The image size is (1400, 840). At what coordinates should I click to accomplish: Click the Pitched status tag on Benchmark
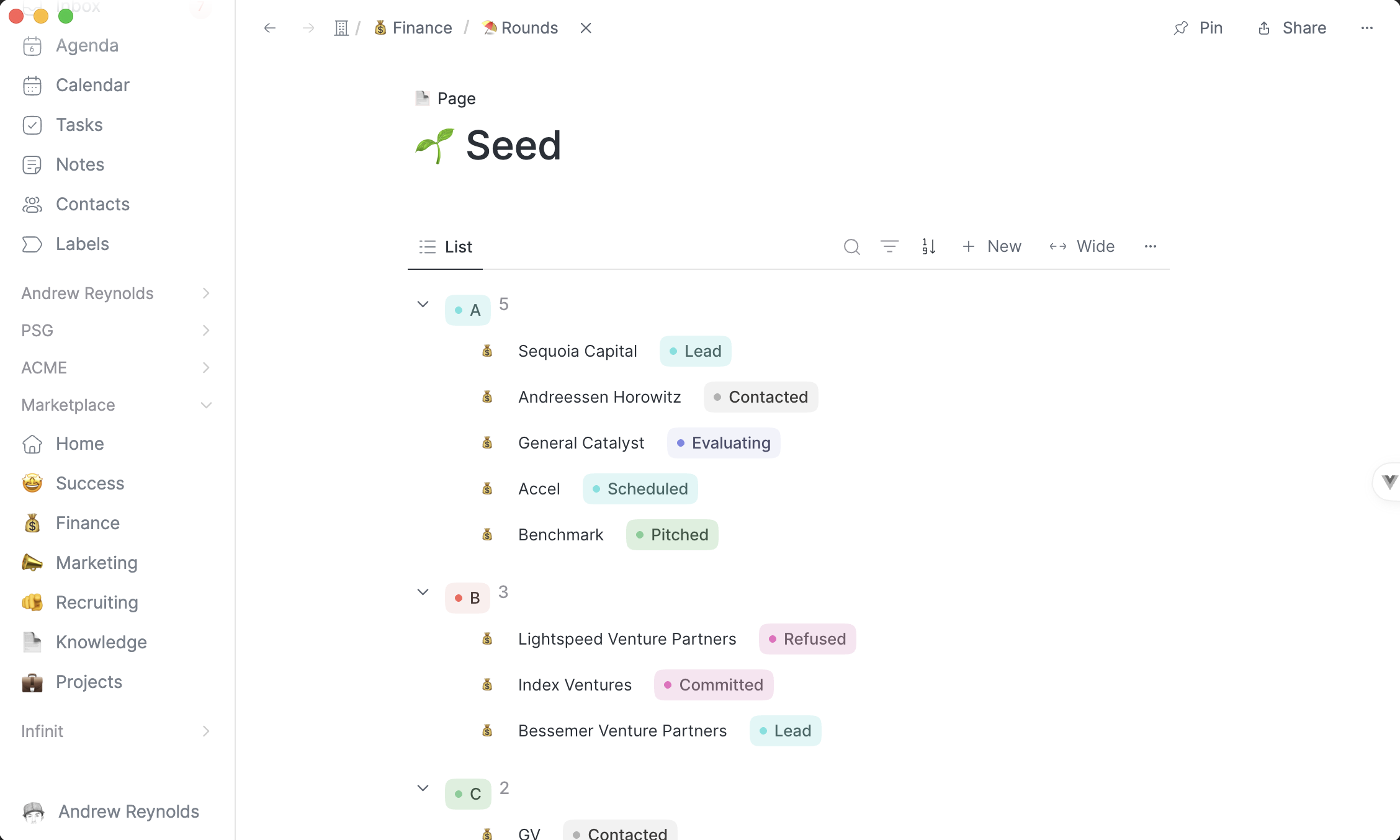(x=672, y=535)
